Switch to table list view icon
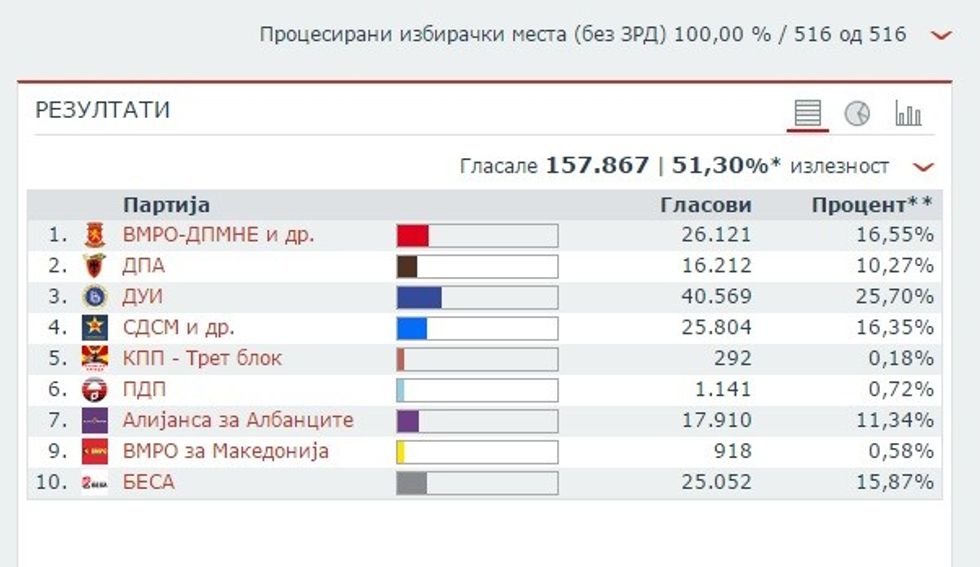This screenshot has width=980, height=567. pos(807,113)
